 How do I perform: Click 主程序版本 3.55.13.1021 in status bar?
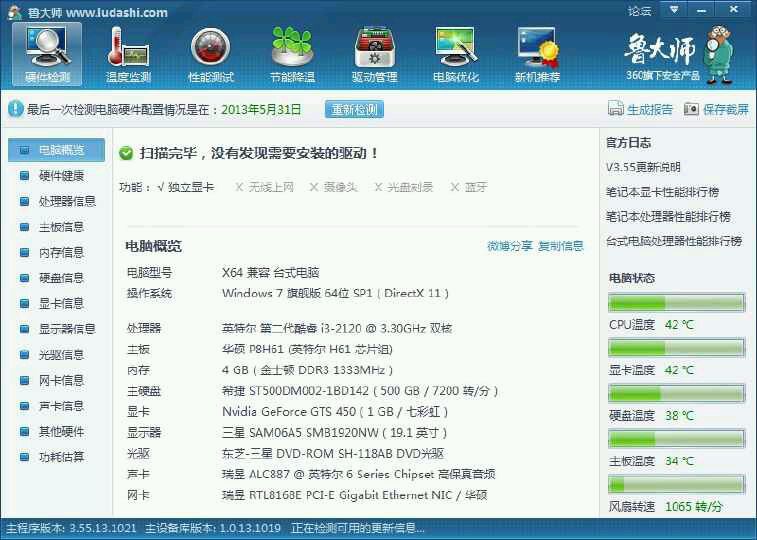tap(71, 528)
